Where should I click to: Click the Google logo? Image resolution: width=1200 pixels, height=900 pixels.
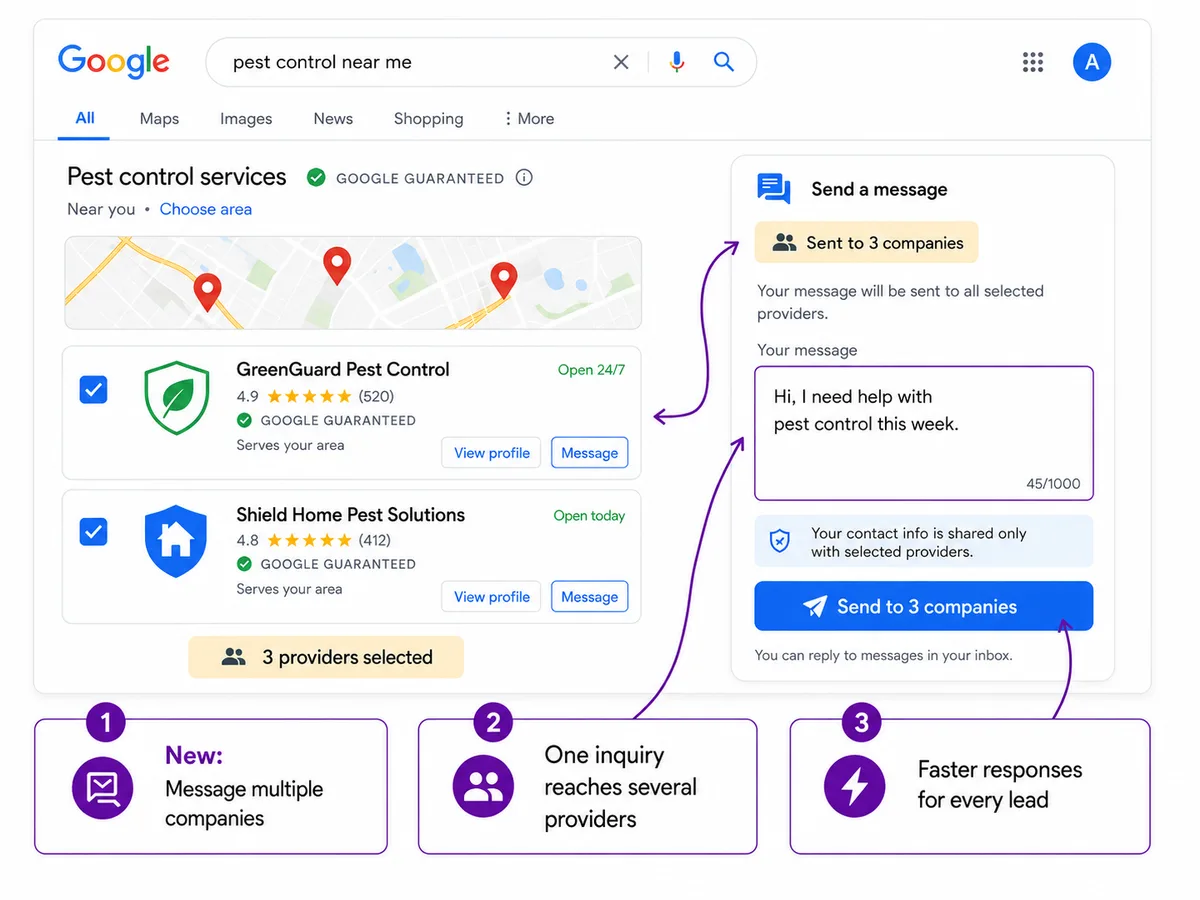[x=114, y=62]
